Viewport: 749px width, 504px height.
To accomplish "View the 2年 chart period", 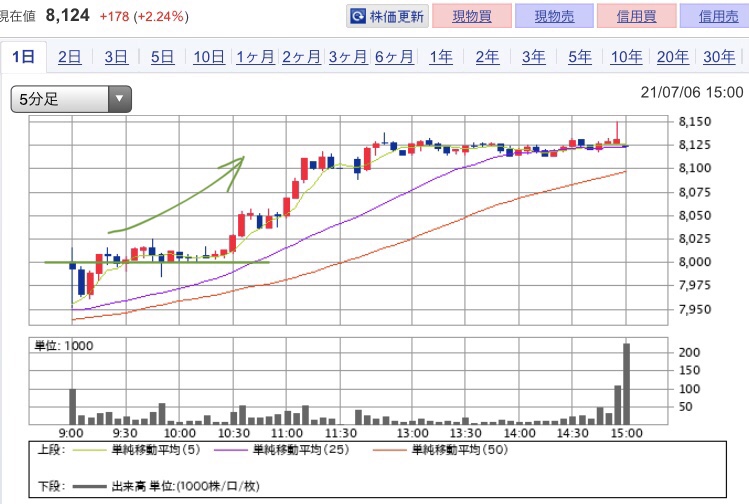I will pos(487,57).
